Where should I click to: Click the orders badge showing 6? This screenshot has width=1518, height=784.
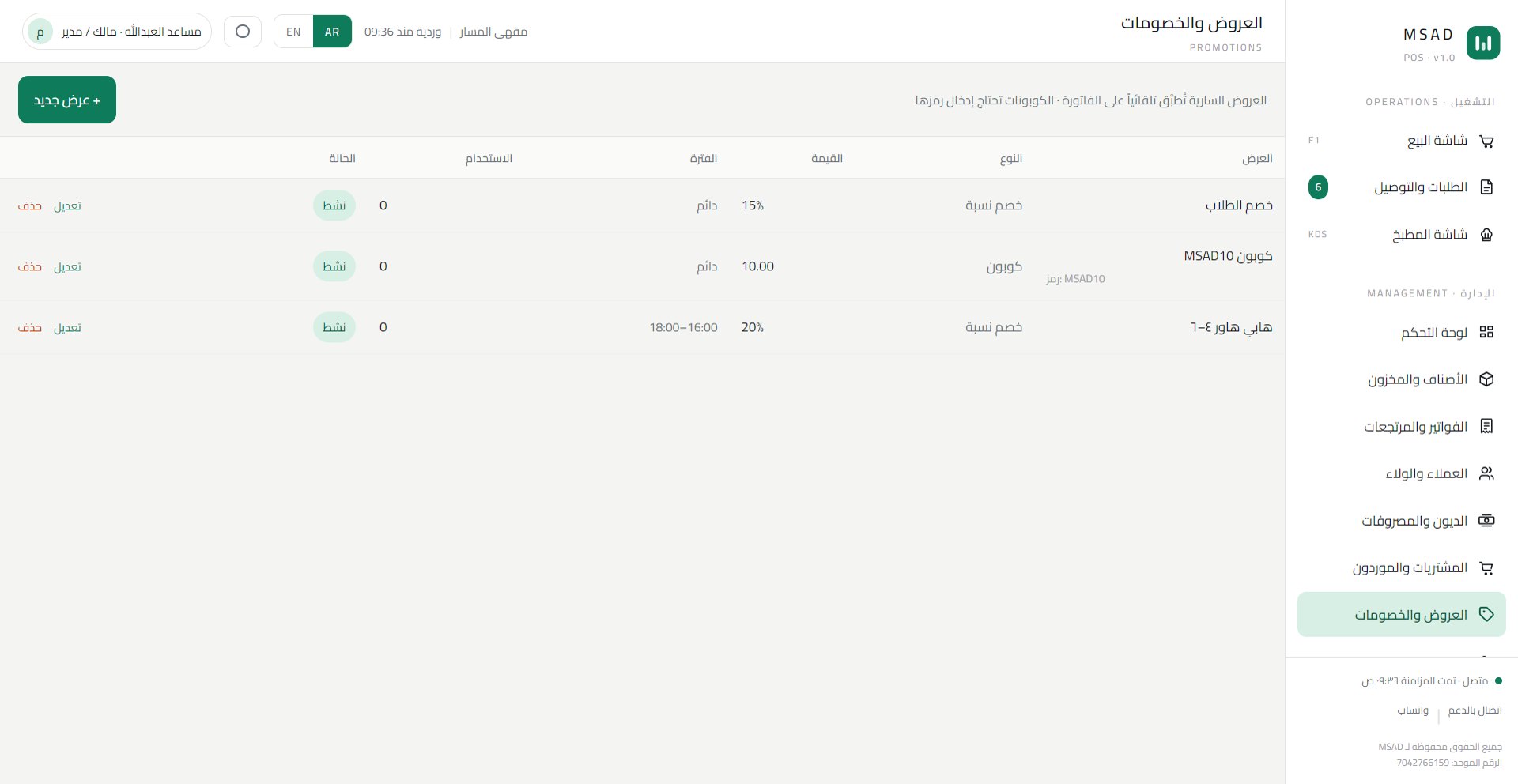[1318, 187]
